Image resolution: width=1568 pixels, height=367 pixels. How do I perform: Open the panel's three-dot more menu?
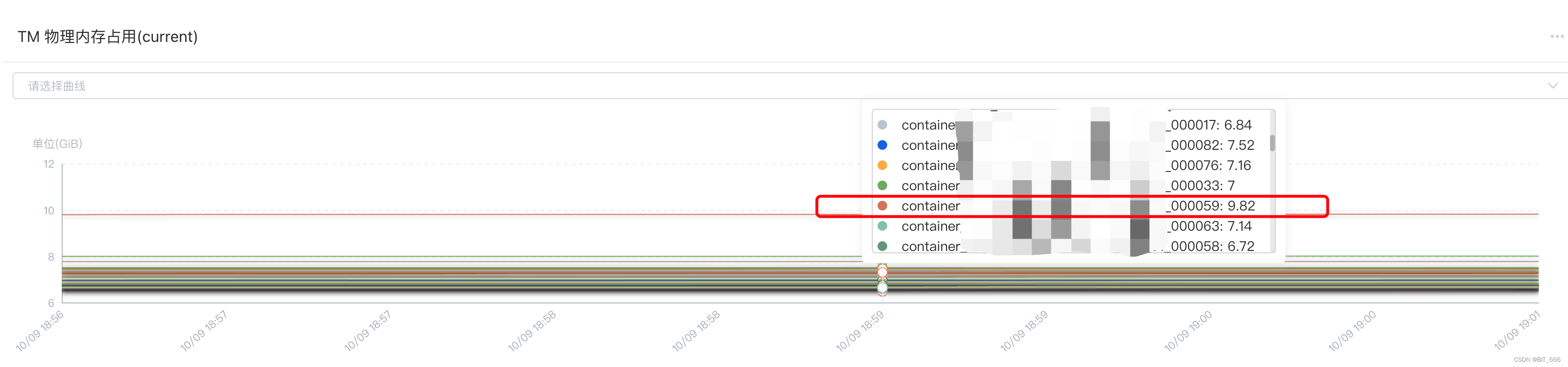[1557, 37]
